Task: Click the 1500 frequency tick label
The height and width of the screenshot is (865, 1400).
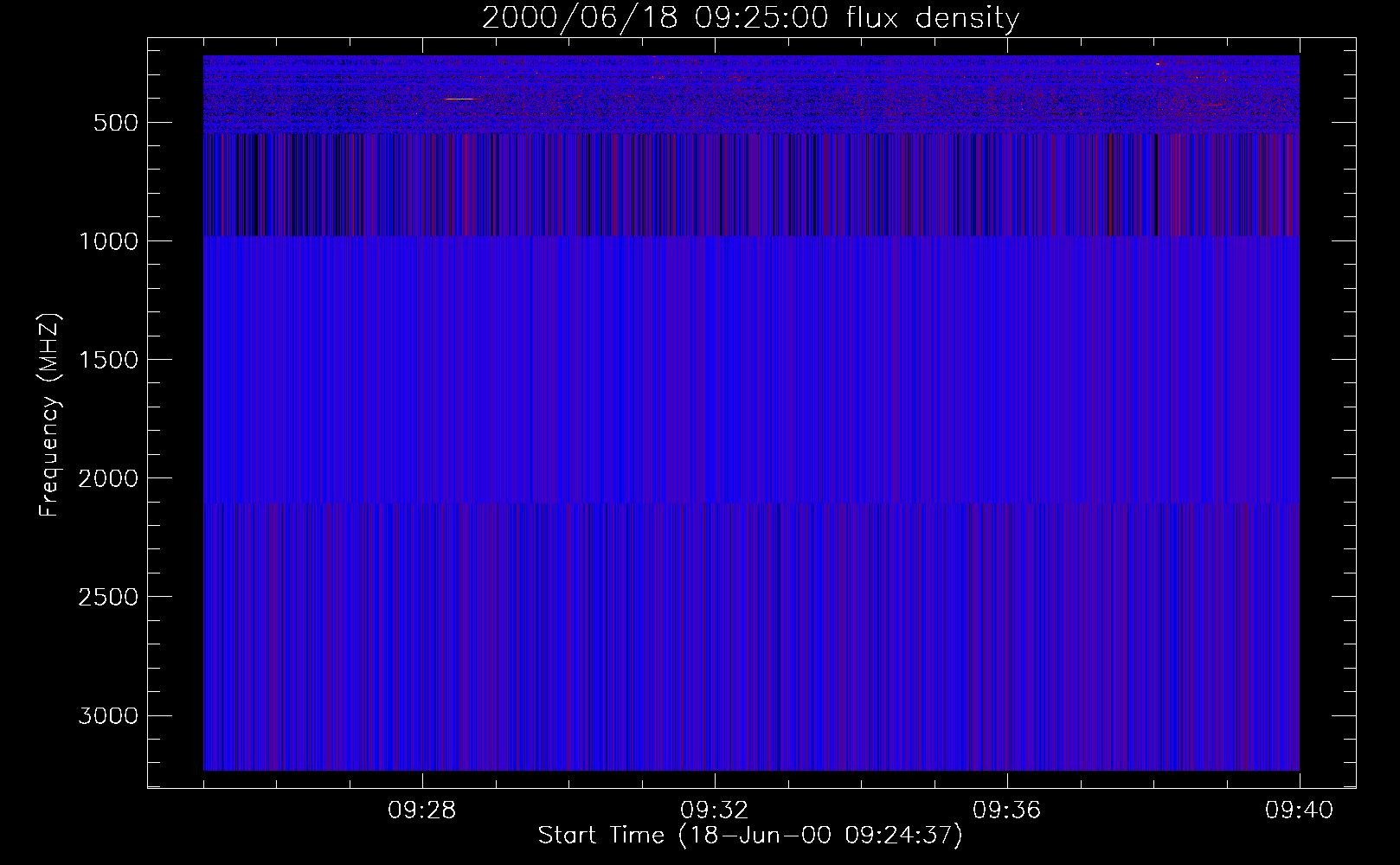Action: coord(108,360)
